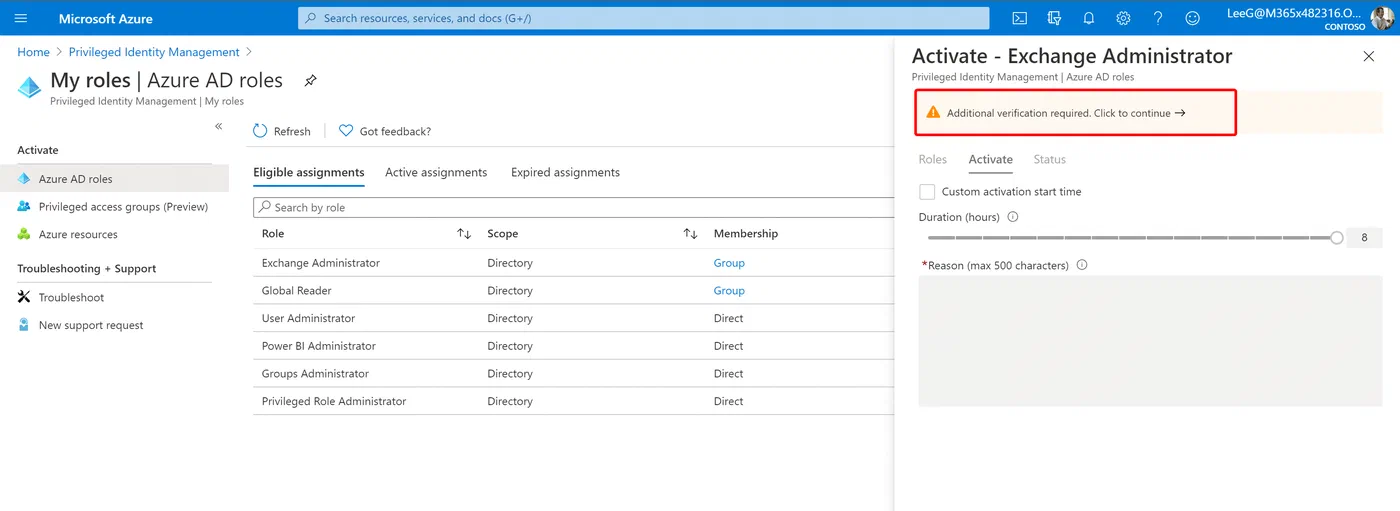Click the Reason text area
This screenshot has width=1400, height=511.
1150,341
